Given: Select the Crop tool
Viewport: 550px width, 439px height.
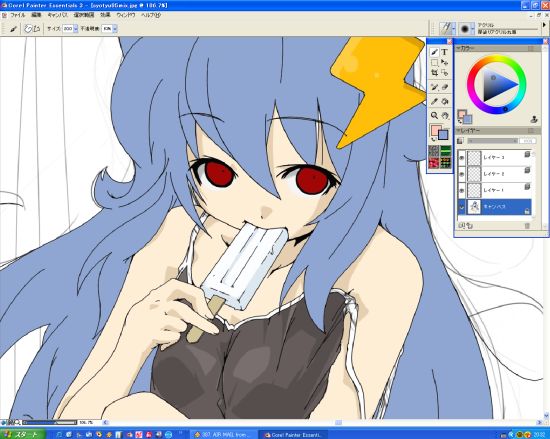Looking at the screenshot, I should point(435,73).
